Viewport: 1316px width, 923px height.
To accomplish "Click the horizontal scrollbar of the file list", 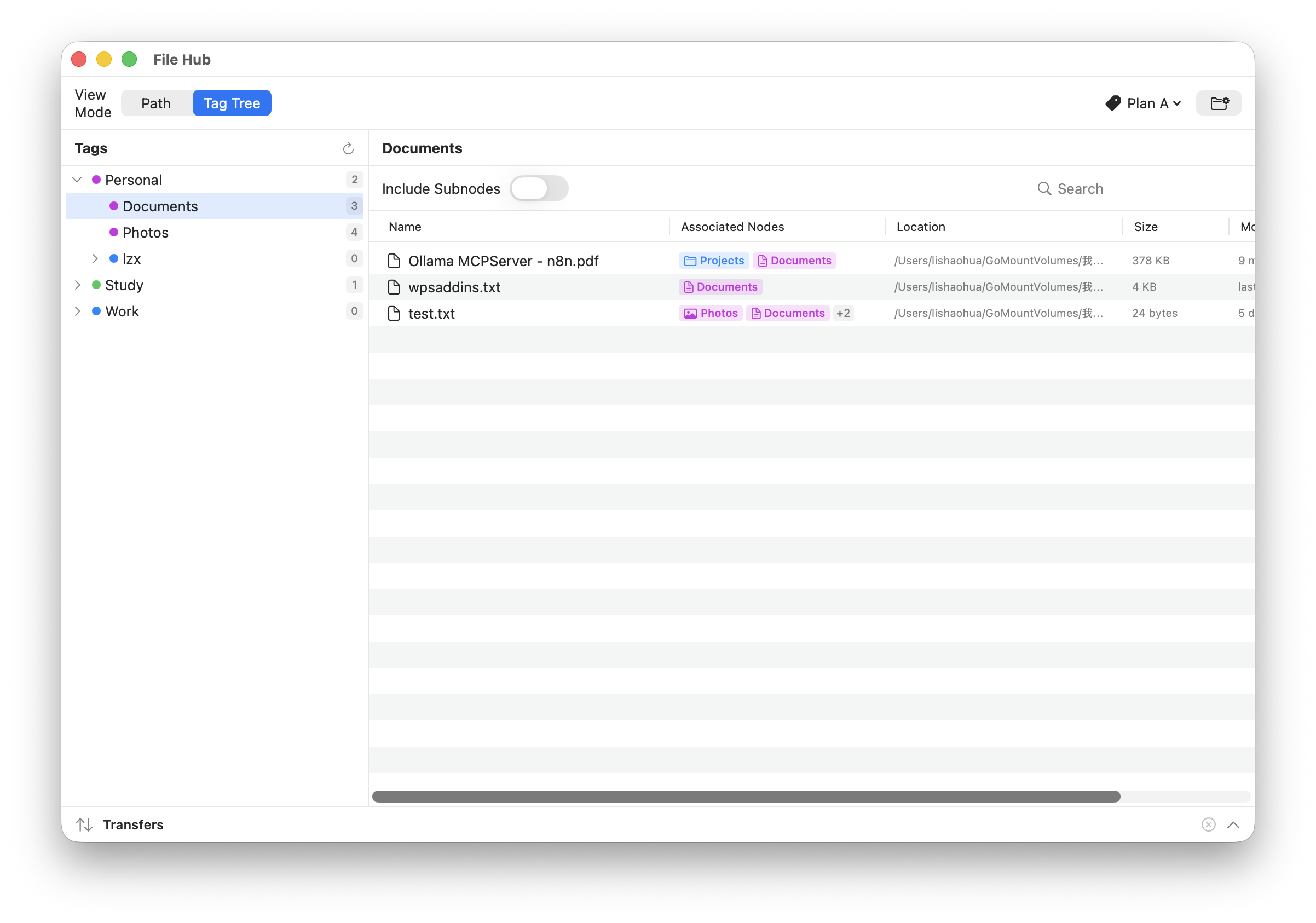I will (746, 797).
